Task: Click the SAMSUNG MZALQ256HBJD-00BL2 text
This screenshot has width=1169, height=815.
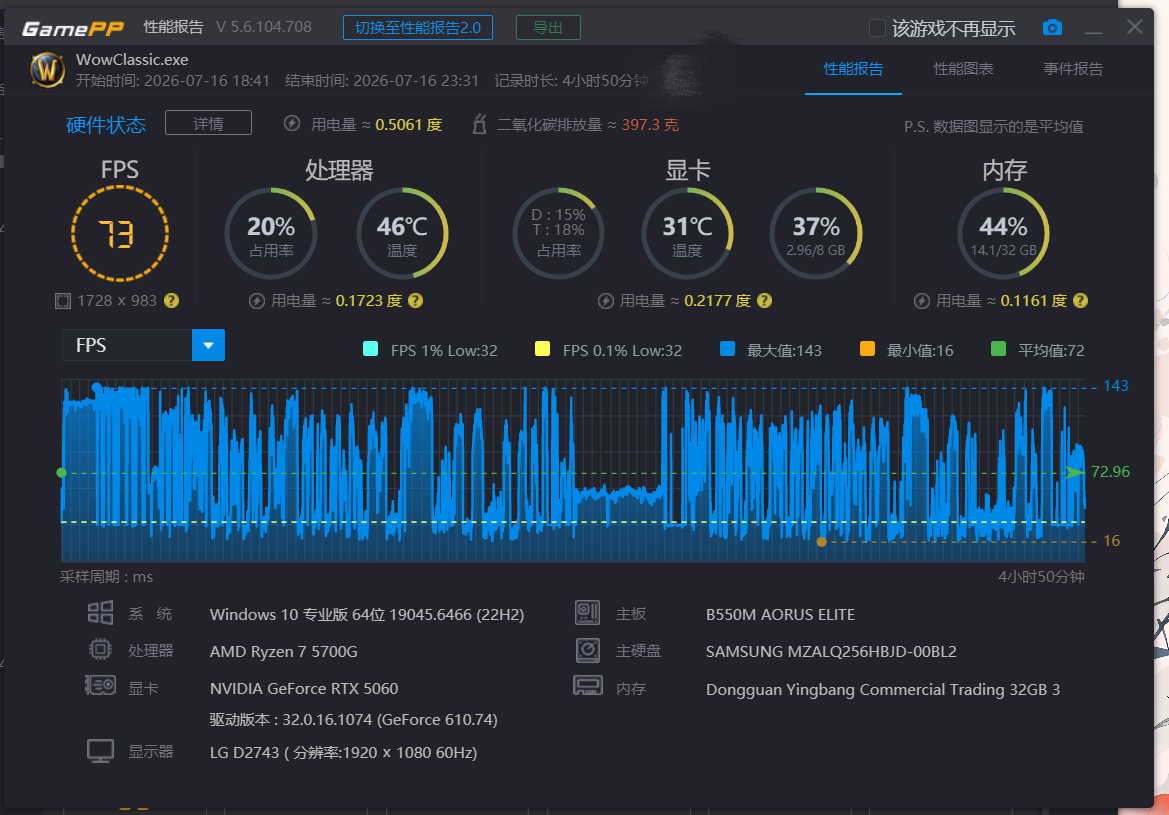Action: (x=831, y=652)
